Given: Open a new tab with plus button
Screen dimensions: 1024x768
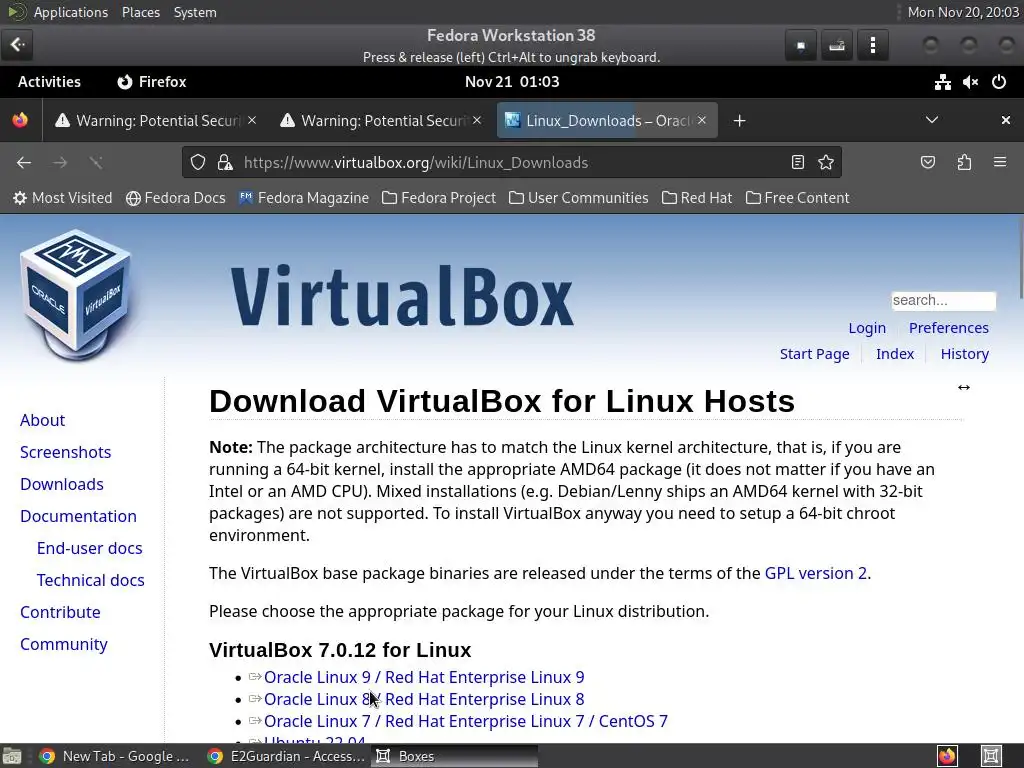Looking at the screenshot, I should [739, 121].
